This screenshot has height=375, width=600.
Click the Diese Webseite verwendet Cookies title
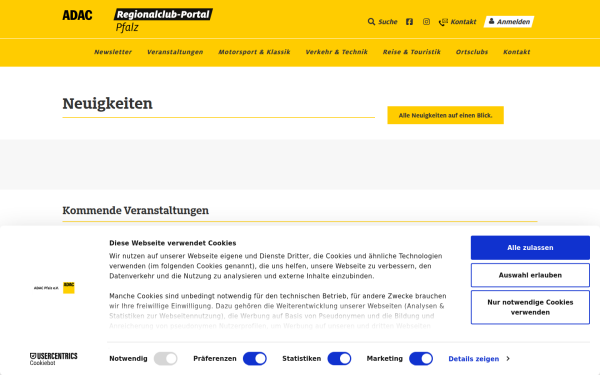click(173, 243)
